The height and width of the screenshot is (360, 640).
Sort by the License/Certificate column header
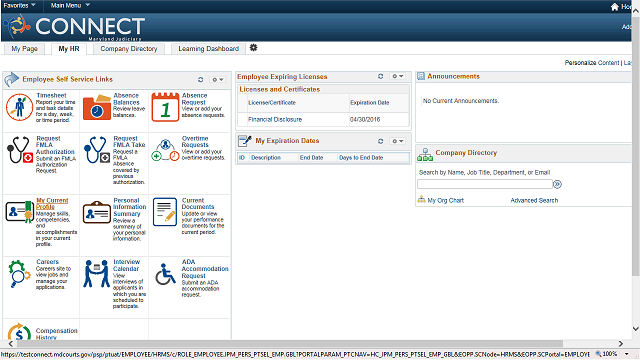tap(272, 103)
